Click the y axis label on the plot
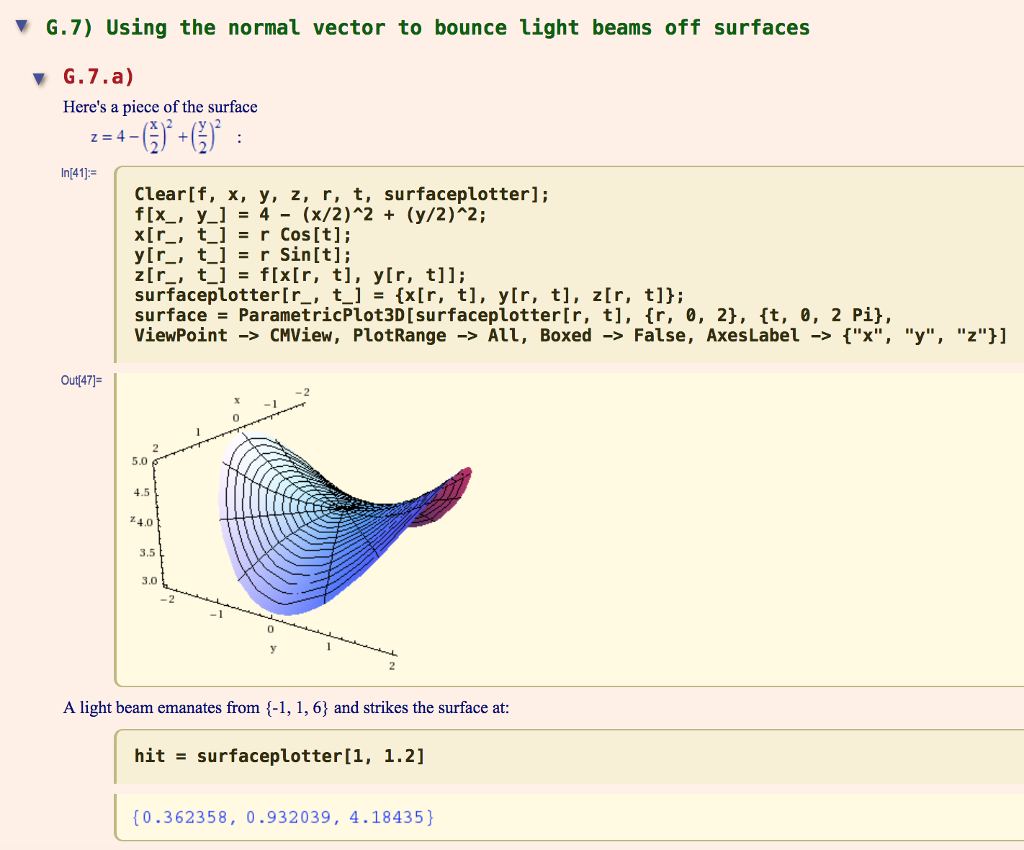The width and height of the screenshot is (1024, 850). click(x=273, y=648)
